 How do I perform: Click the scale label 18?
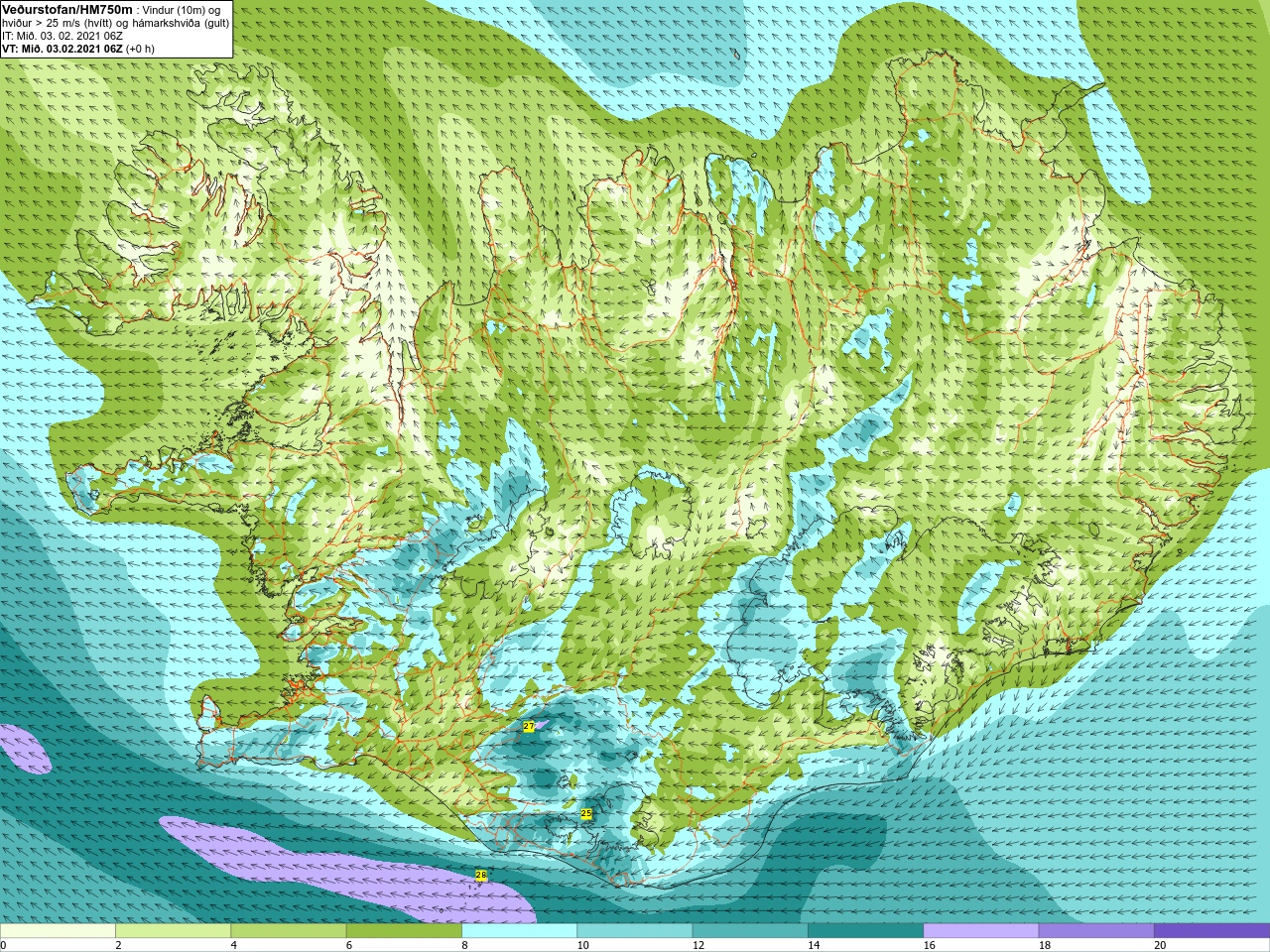pos(1045,945)
